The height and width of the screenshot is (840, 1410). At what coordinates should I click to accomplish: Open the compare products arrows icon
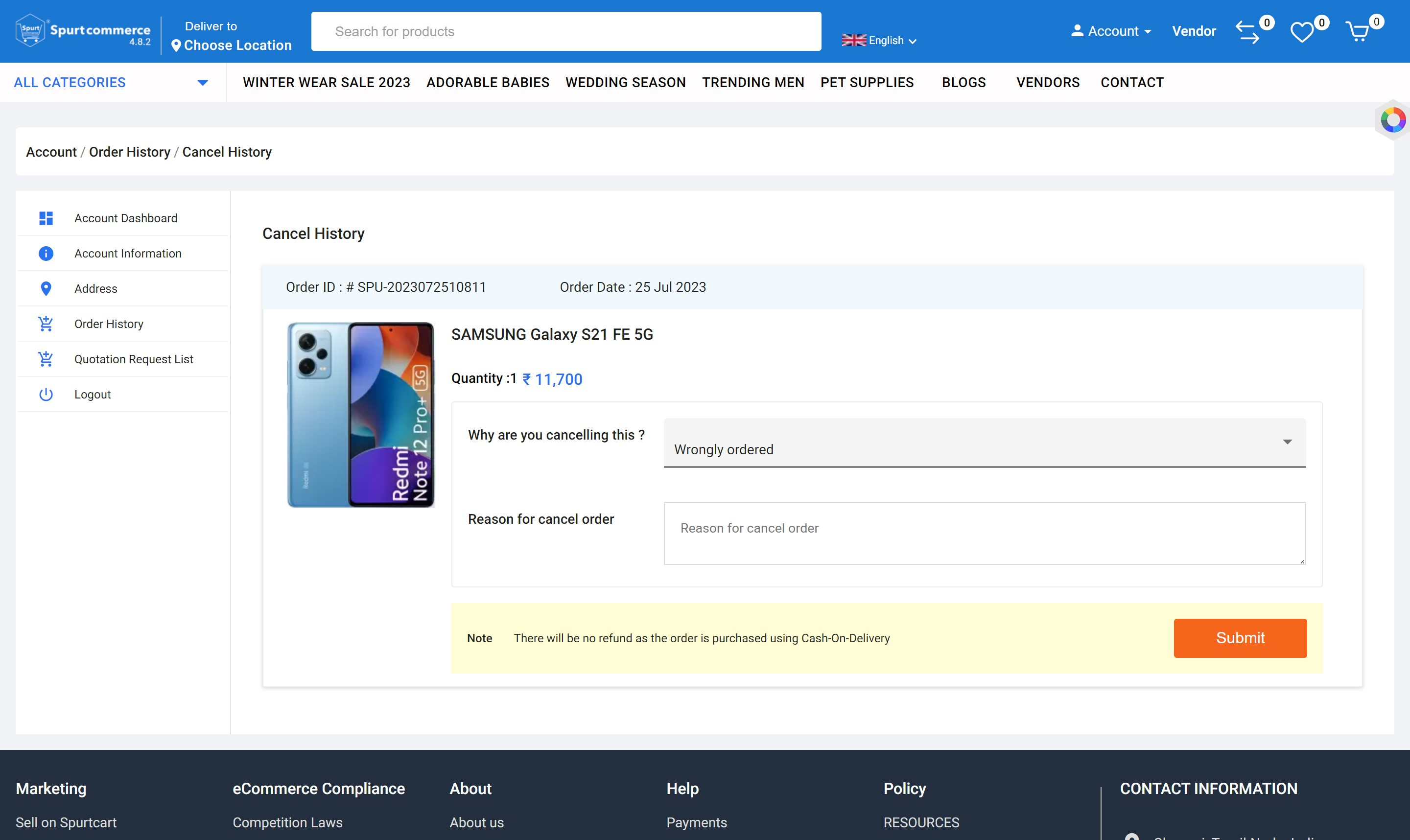(x=1247, y=32)
